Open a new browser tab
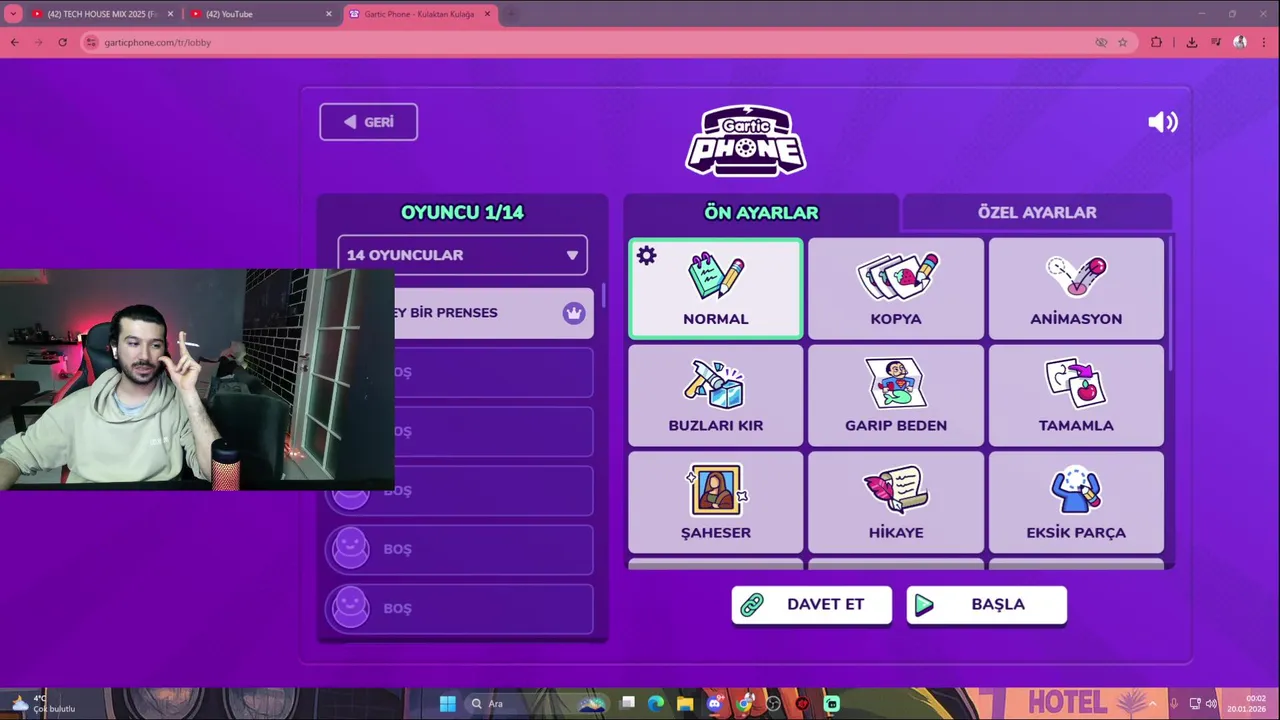 click(x=510, y=14)
